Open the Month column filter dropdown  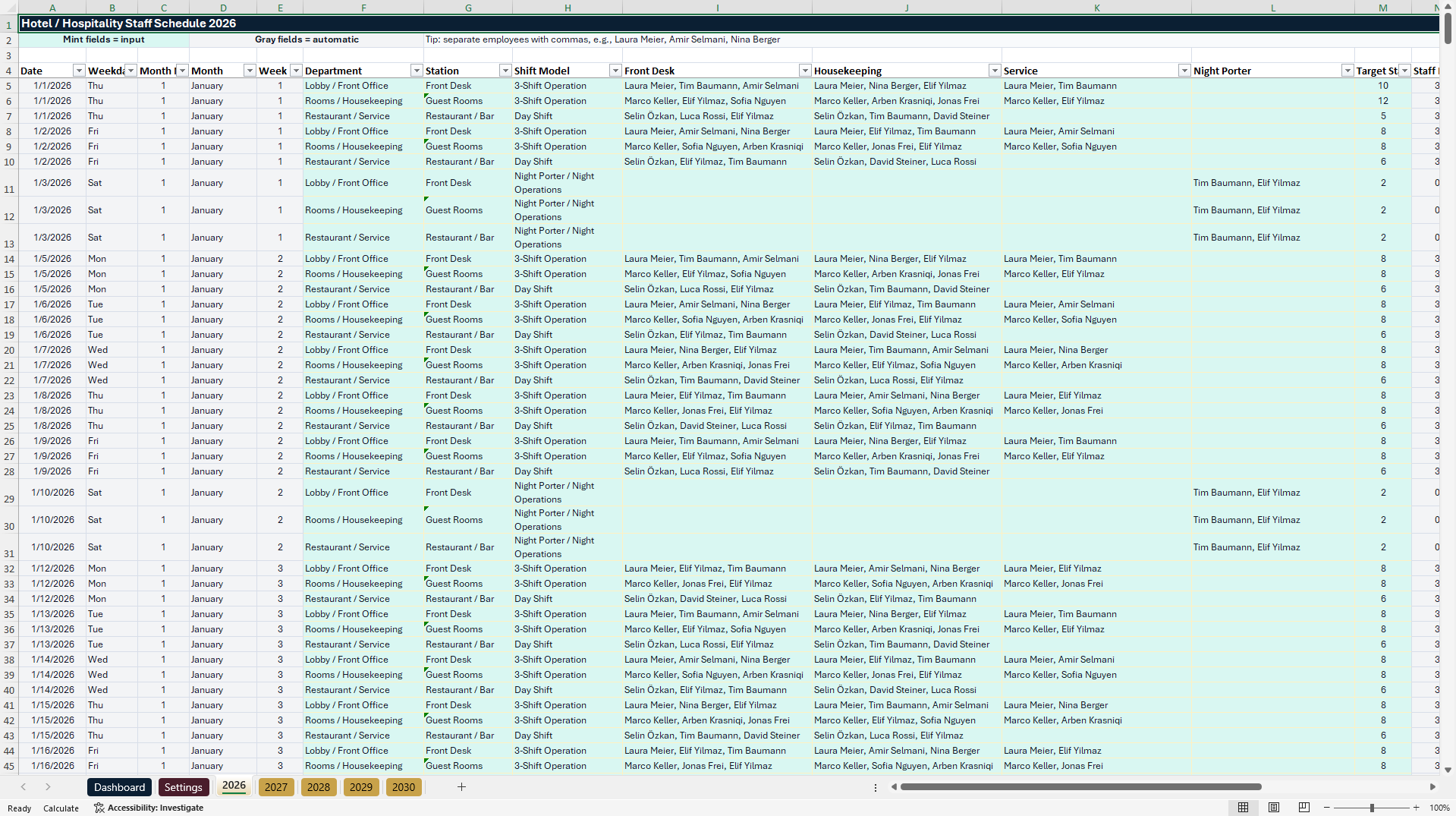[x=249, y=71]
